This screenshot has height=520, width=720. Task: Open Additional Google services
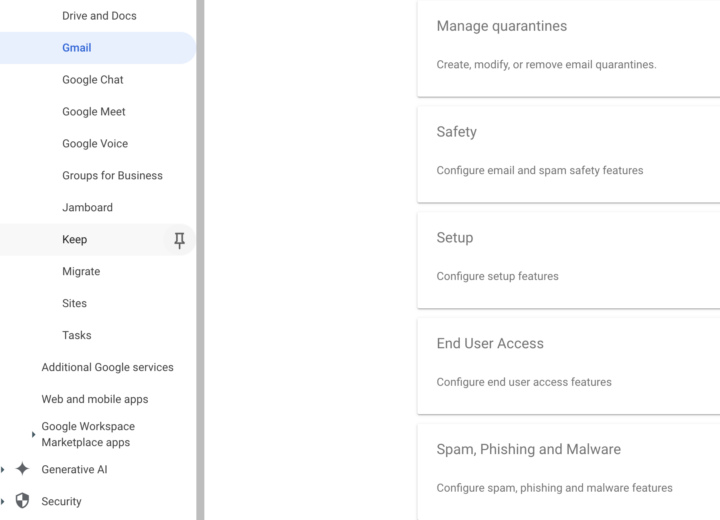107,367
